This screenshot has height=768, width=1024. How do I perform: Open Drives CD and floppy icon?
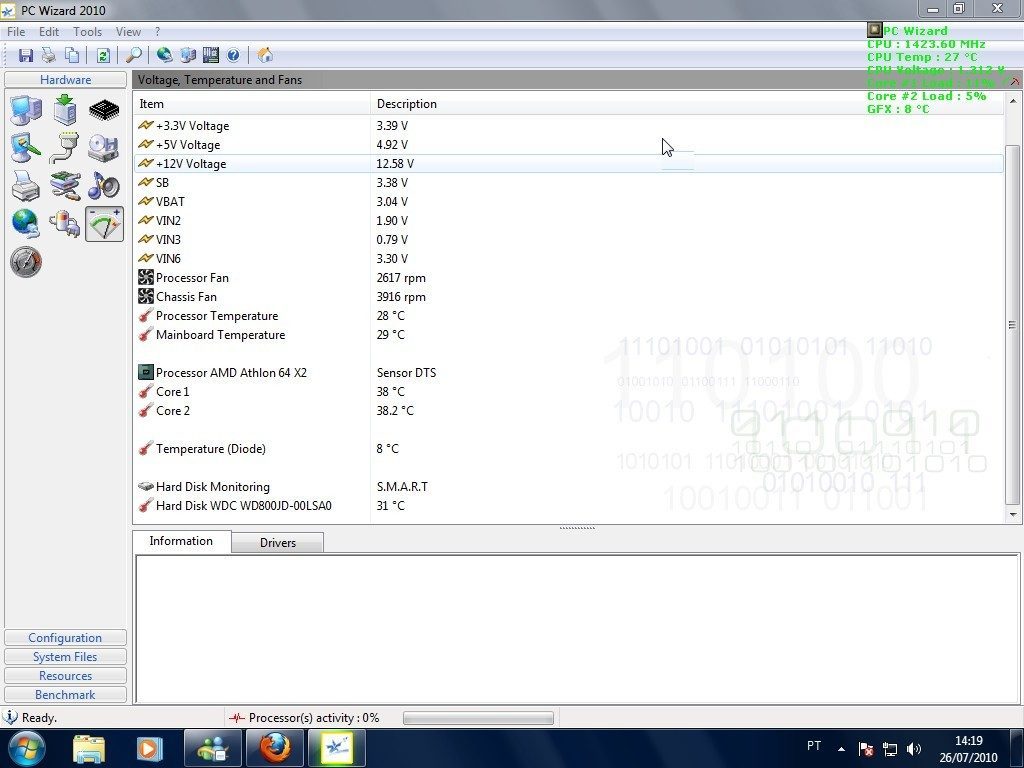coord(104,148)
